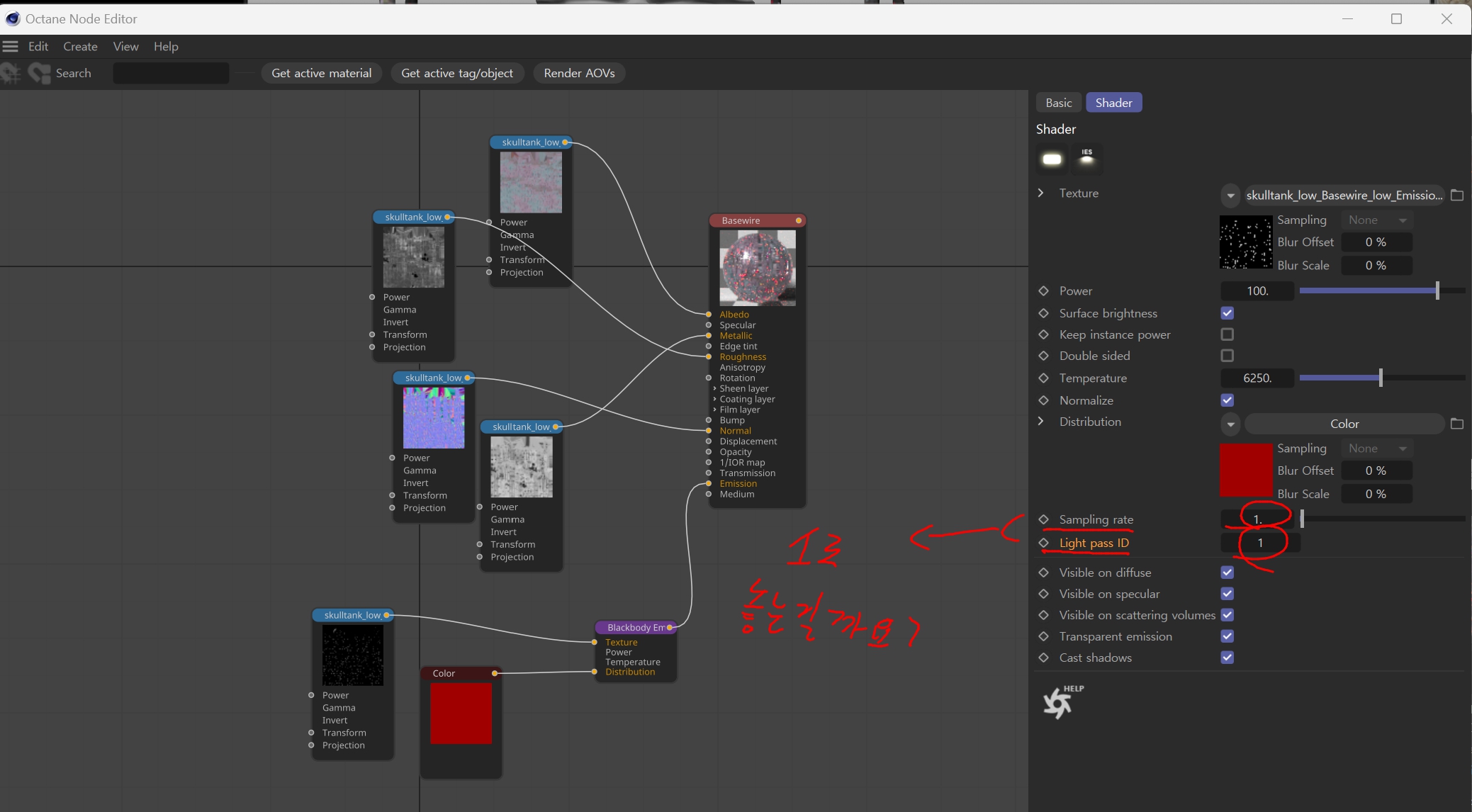Click Normalize keyframe diamond

point(1043,400)
